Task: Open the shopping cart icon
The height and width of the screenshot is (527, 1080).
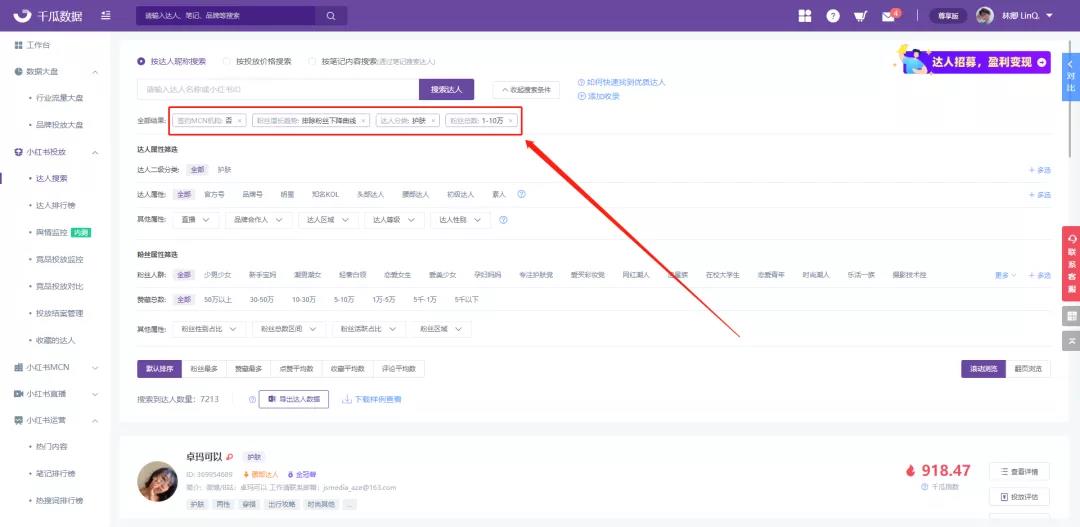Action: [x=860, y=16]
